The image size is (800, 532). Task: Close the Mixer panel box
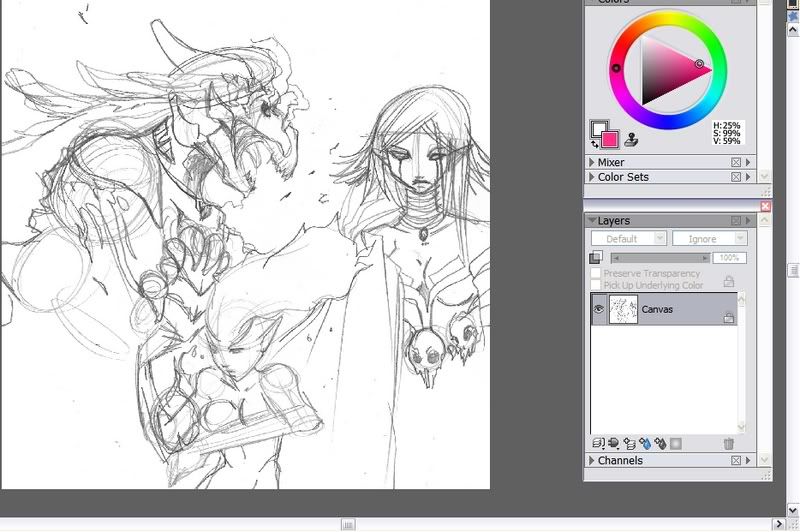coord(736,162)
